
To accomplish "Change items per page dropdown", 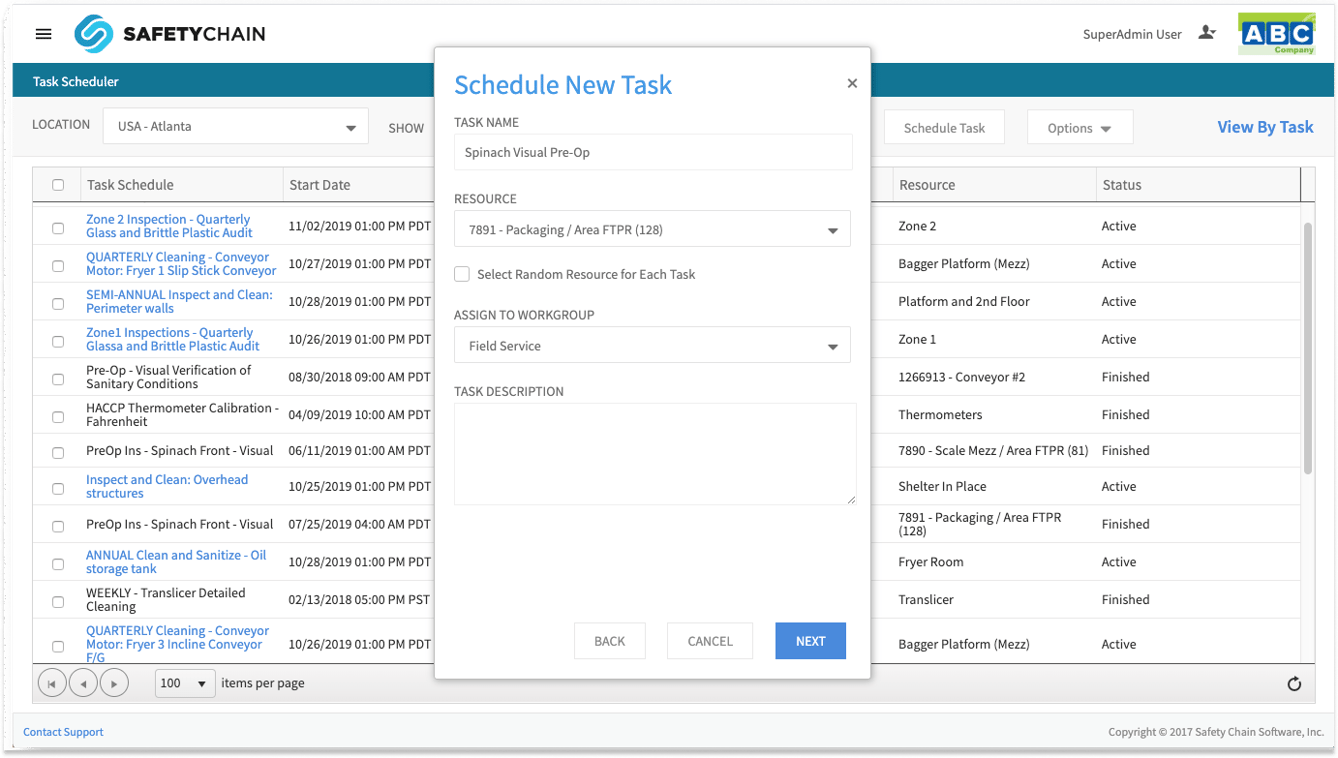I will (185, 684).
